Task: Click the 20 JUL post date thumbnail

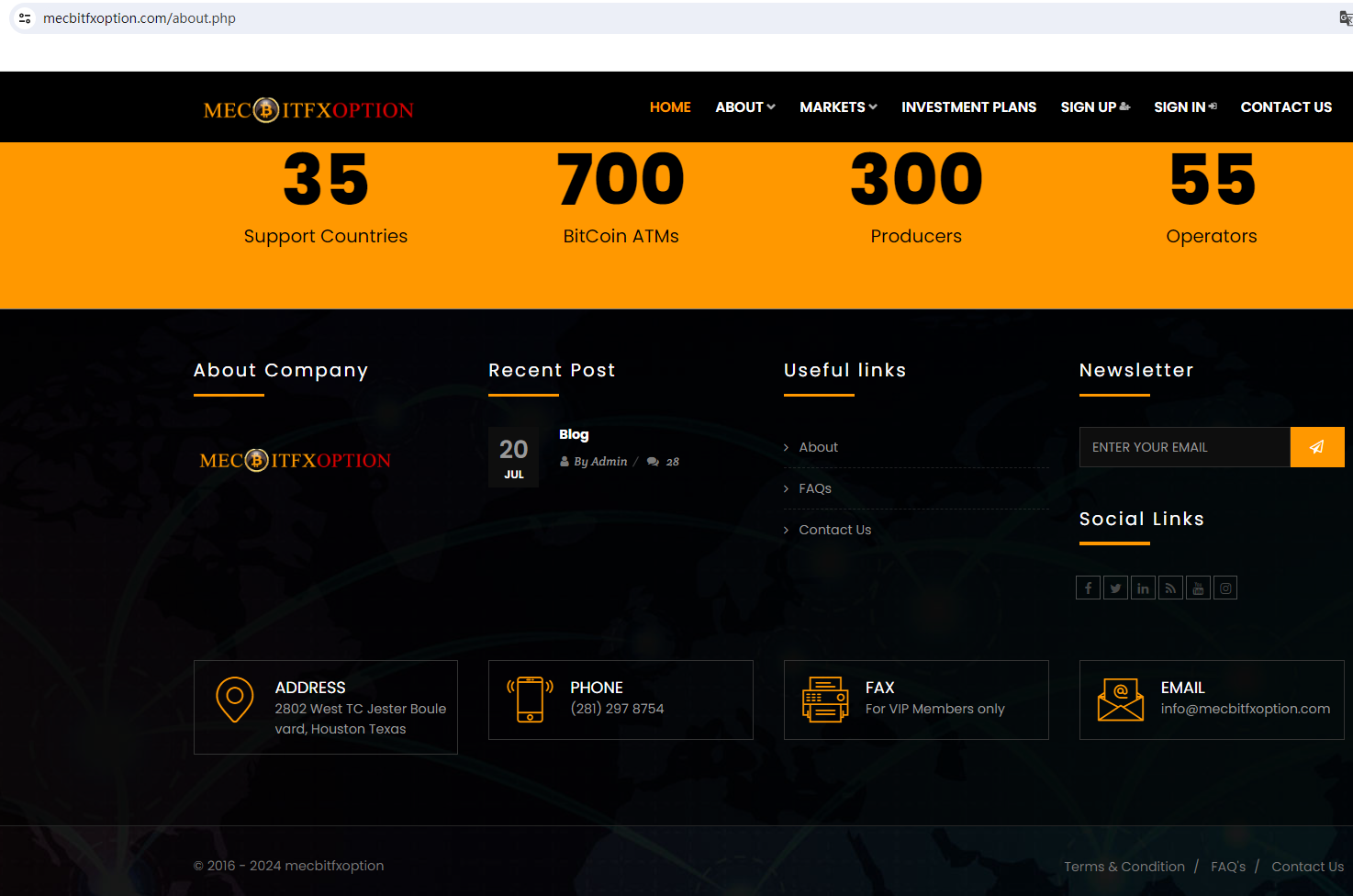Action: (x=514, y=457)
